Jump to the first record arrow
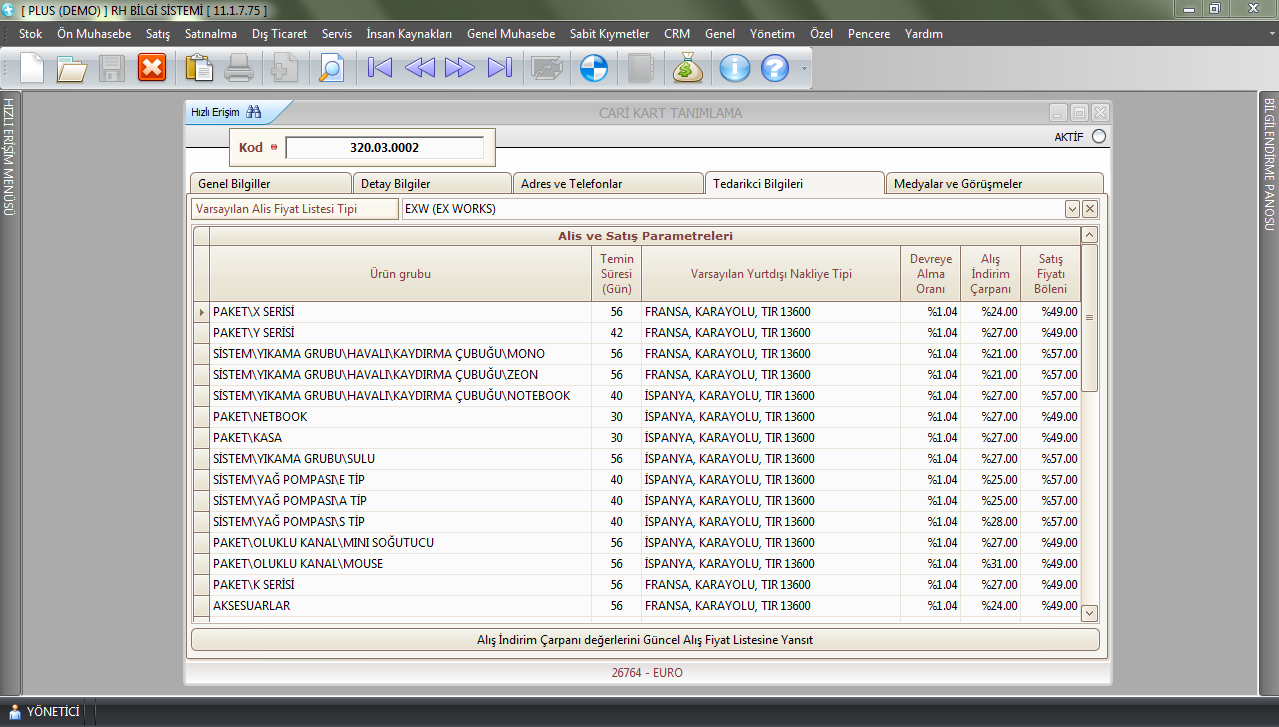Viewport: 1279px width, 727px height. click(380, 68)
